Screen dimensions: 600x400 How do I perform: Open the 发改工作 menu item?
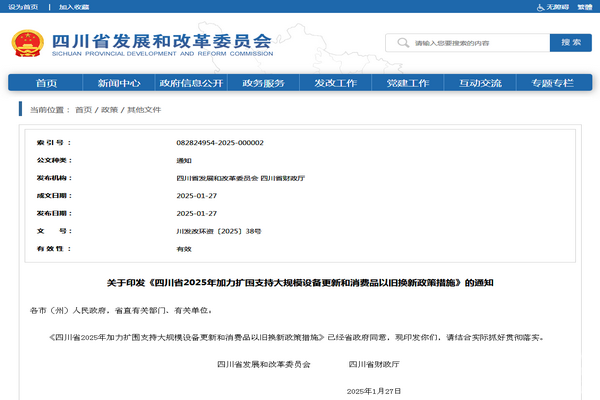[x=335, y=83]
